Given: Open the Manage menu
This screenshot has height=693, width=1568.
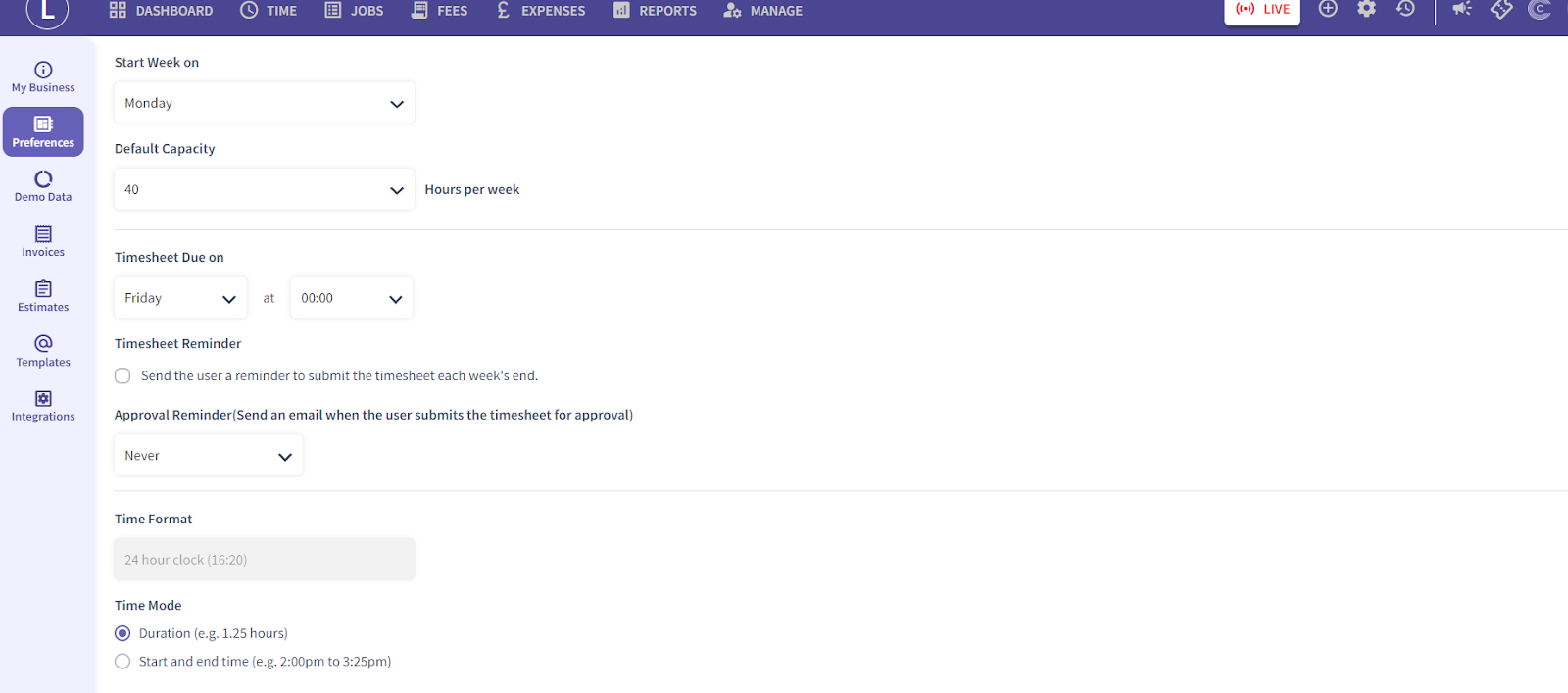Looking at the screenshot, I should pos(762,11).
